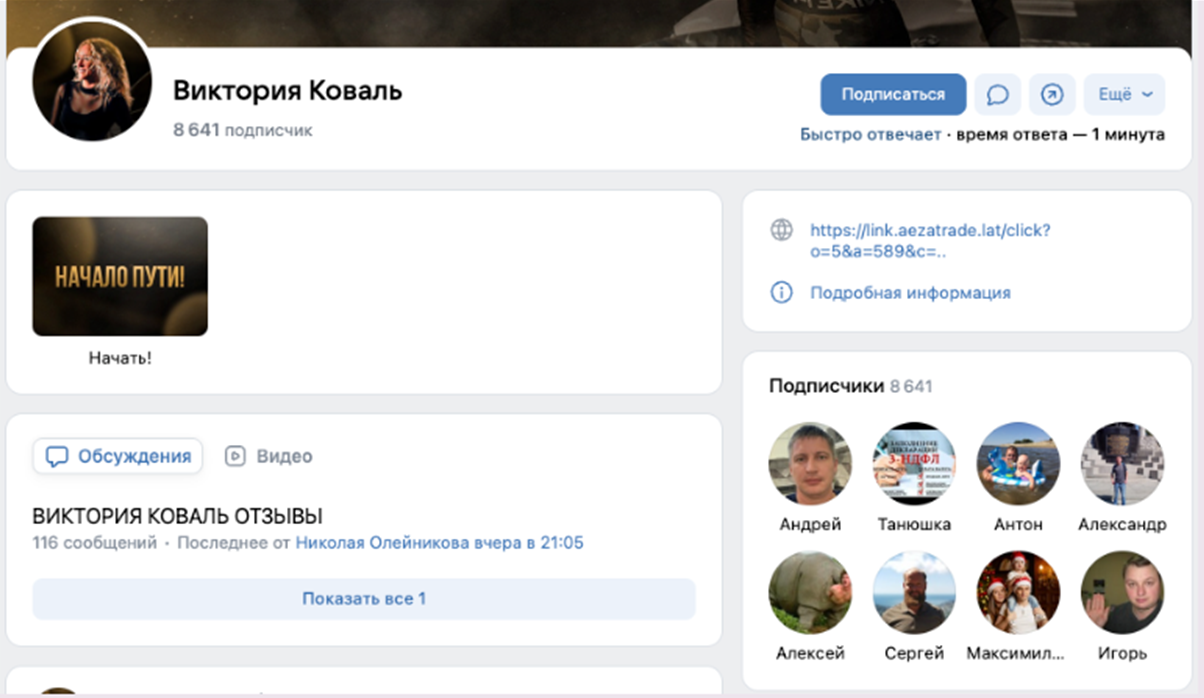1204x698 pixels.
Task: Switch to the Обсуждения tab
Action: pos(118,456)
